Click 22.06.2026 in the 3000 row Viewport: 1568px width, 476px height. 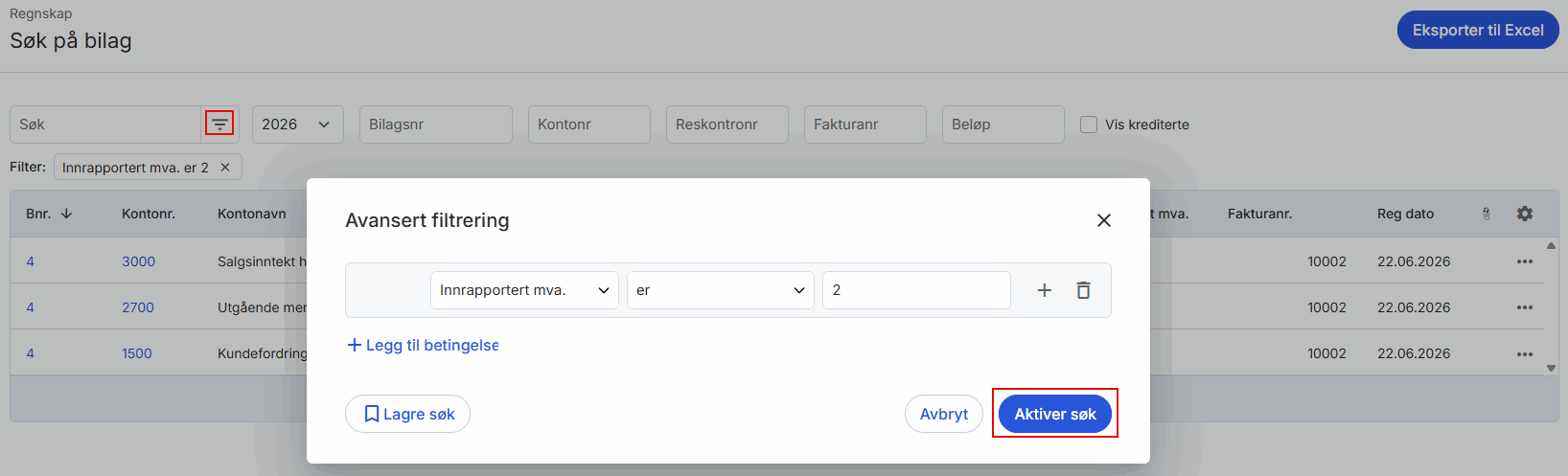coord(1414,261)
